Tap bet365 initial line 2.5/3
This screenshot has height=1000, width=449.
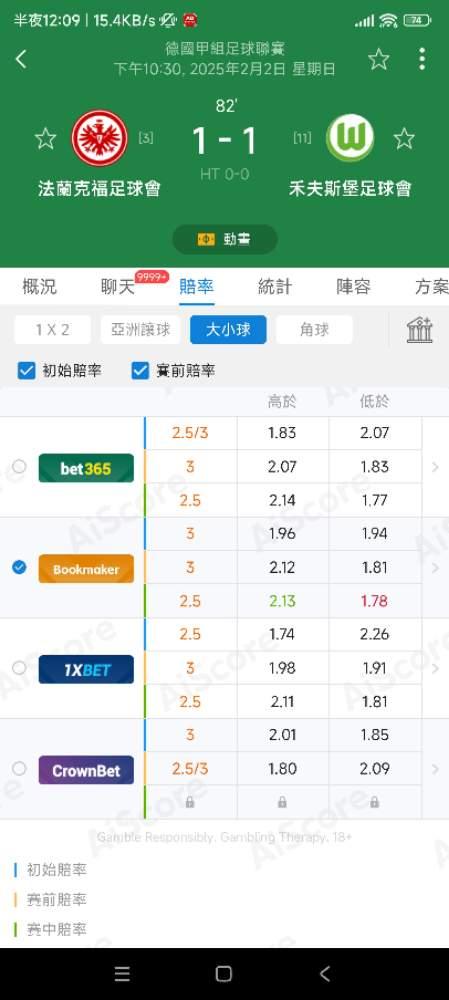point(190,433)
